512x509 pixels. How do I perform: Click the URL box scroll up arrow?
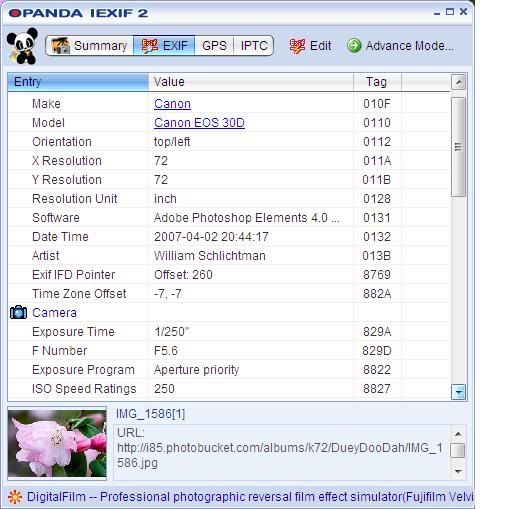[458, 434]
